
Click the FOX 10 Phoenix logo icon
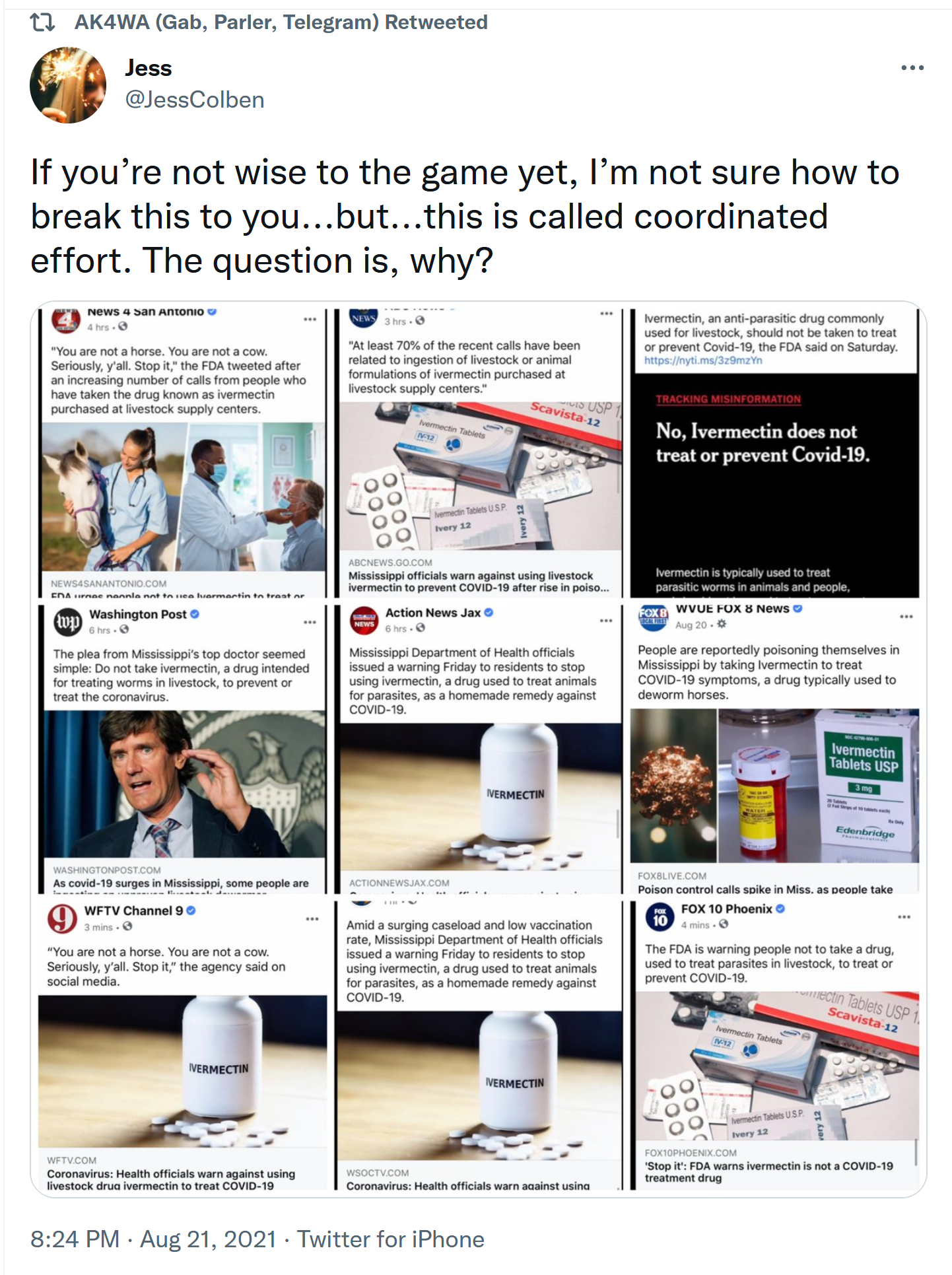(x=660, y=916)
